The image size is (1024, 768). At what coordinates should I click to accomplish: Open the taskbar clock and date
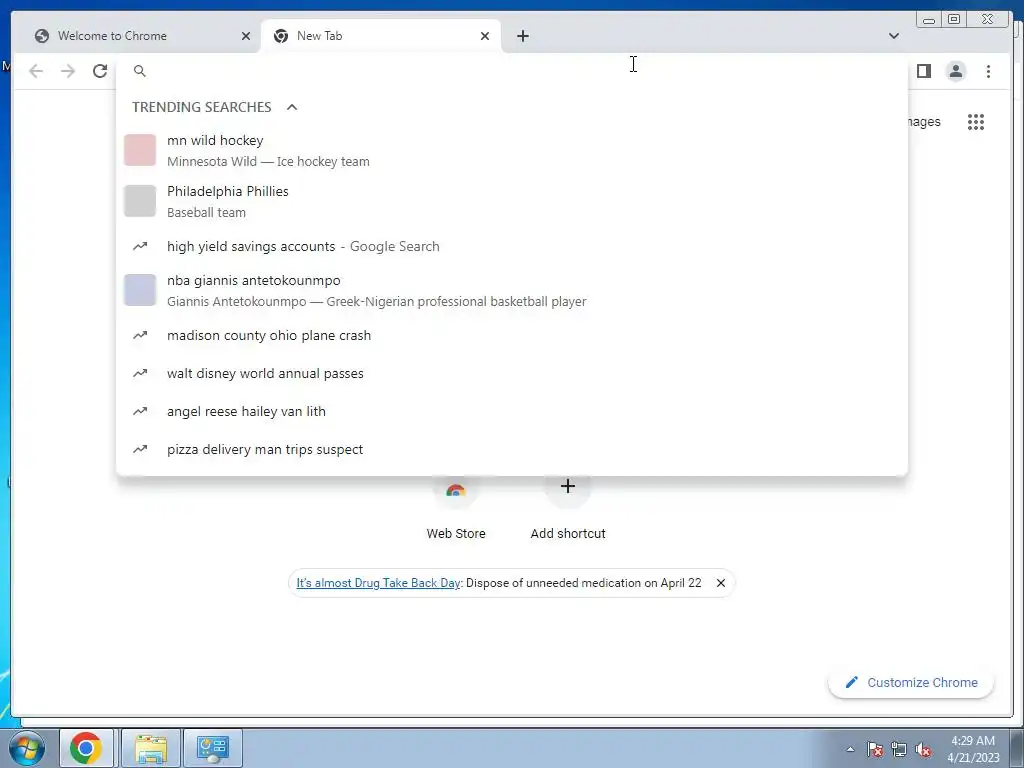point(973,749)
